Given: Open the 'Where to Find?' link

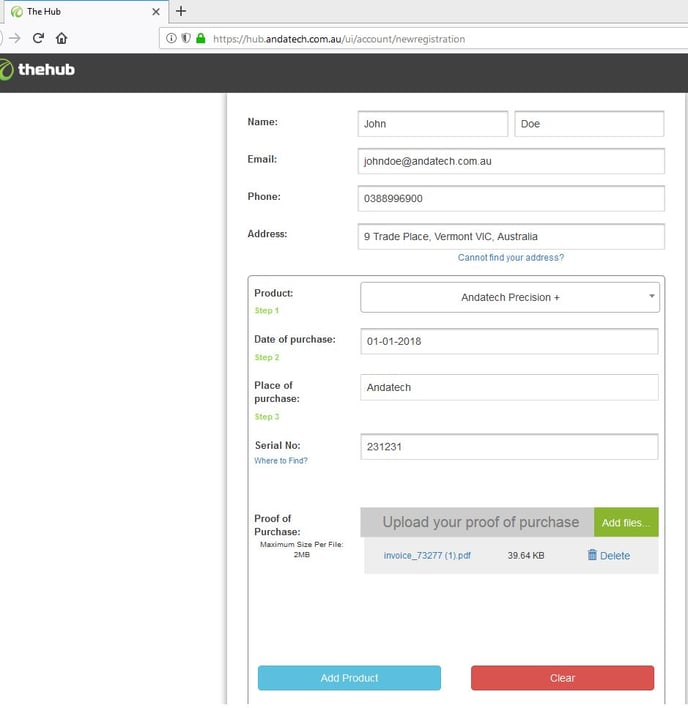Looking at the screenshot, I should tap(281, 461).
